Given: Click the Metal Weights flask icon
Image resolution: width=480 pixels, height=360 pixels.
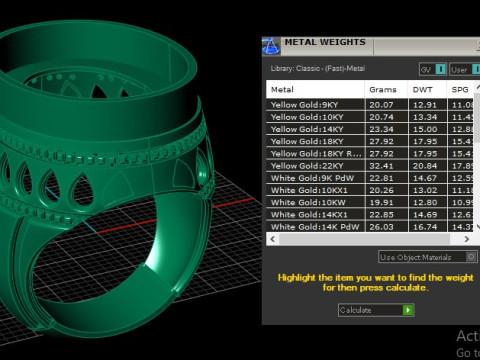Looking at the screenshot, I should click(x=271, y=46).
